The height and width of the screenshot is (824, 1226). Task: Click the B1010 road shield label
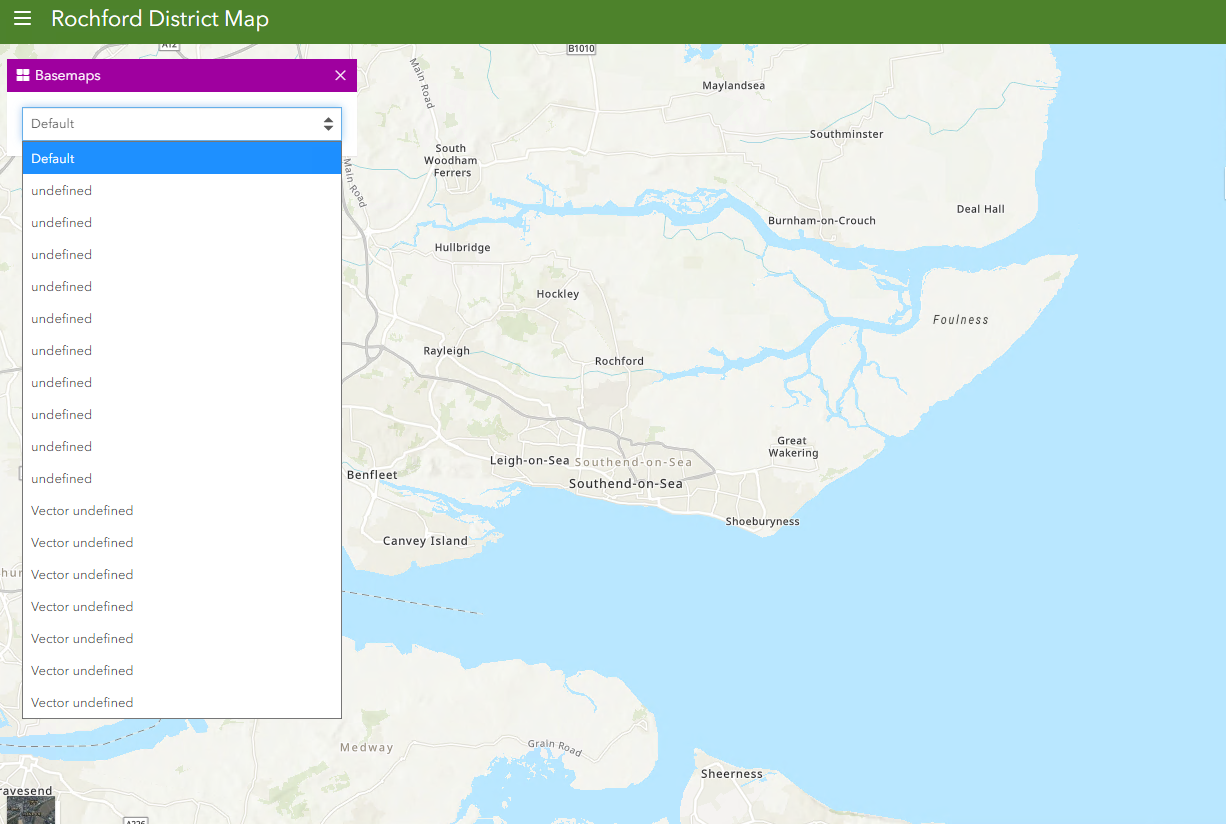581,48
